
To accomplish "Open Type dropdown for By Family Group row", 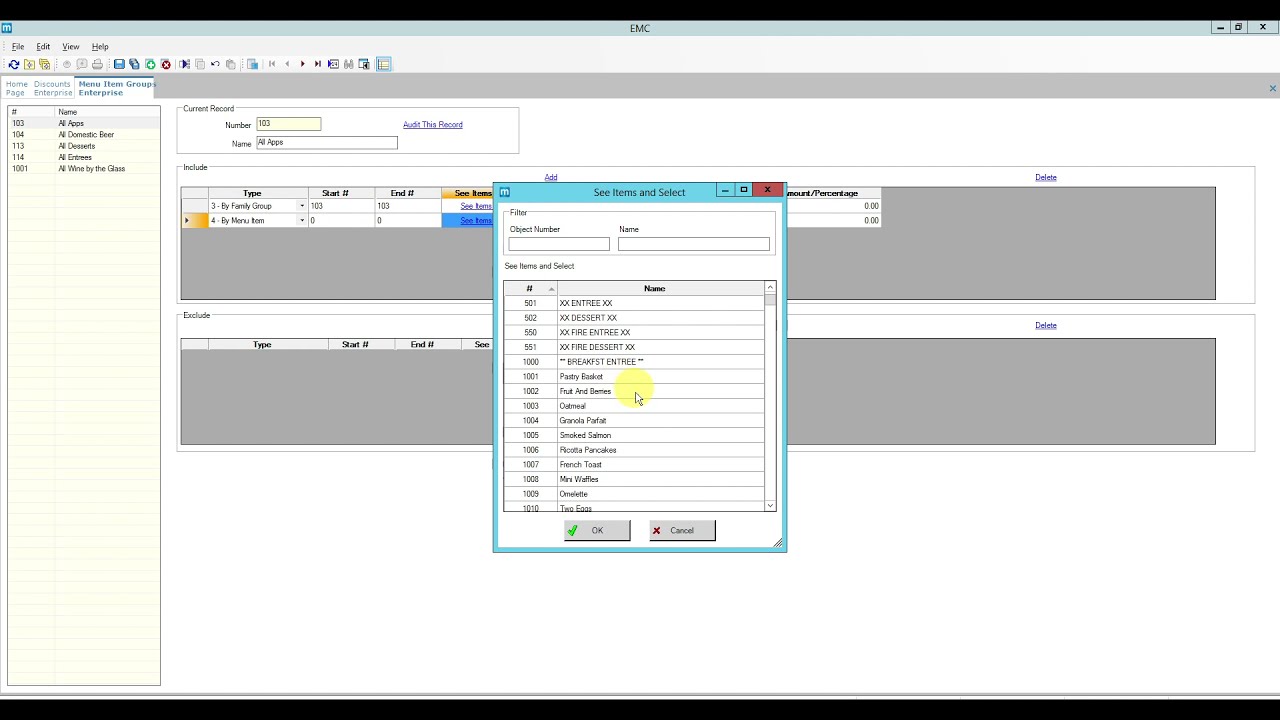I will tap(302, 206).
